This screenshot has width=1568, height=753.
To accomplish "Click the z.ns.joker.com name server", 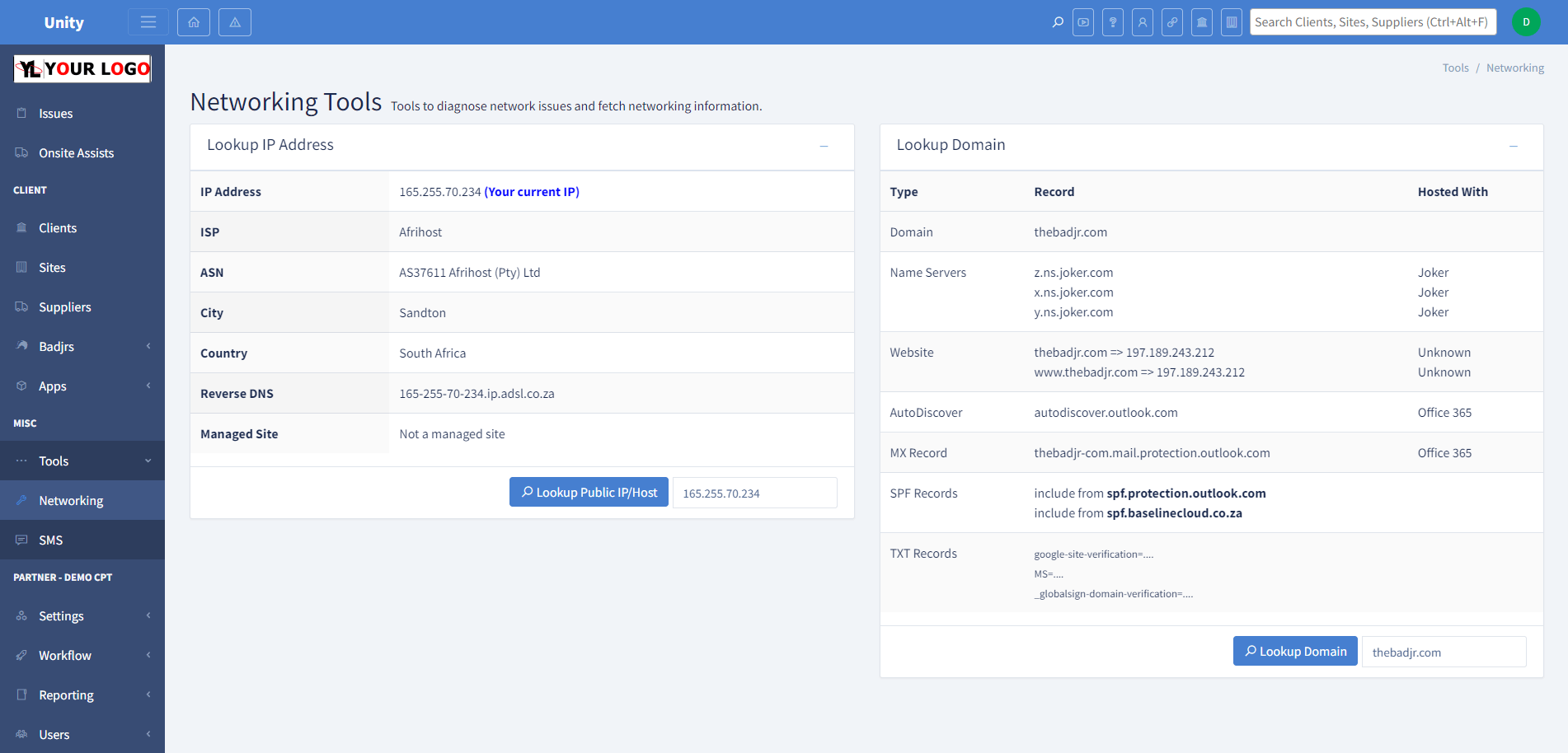I will (1073, 273).
